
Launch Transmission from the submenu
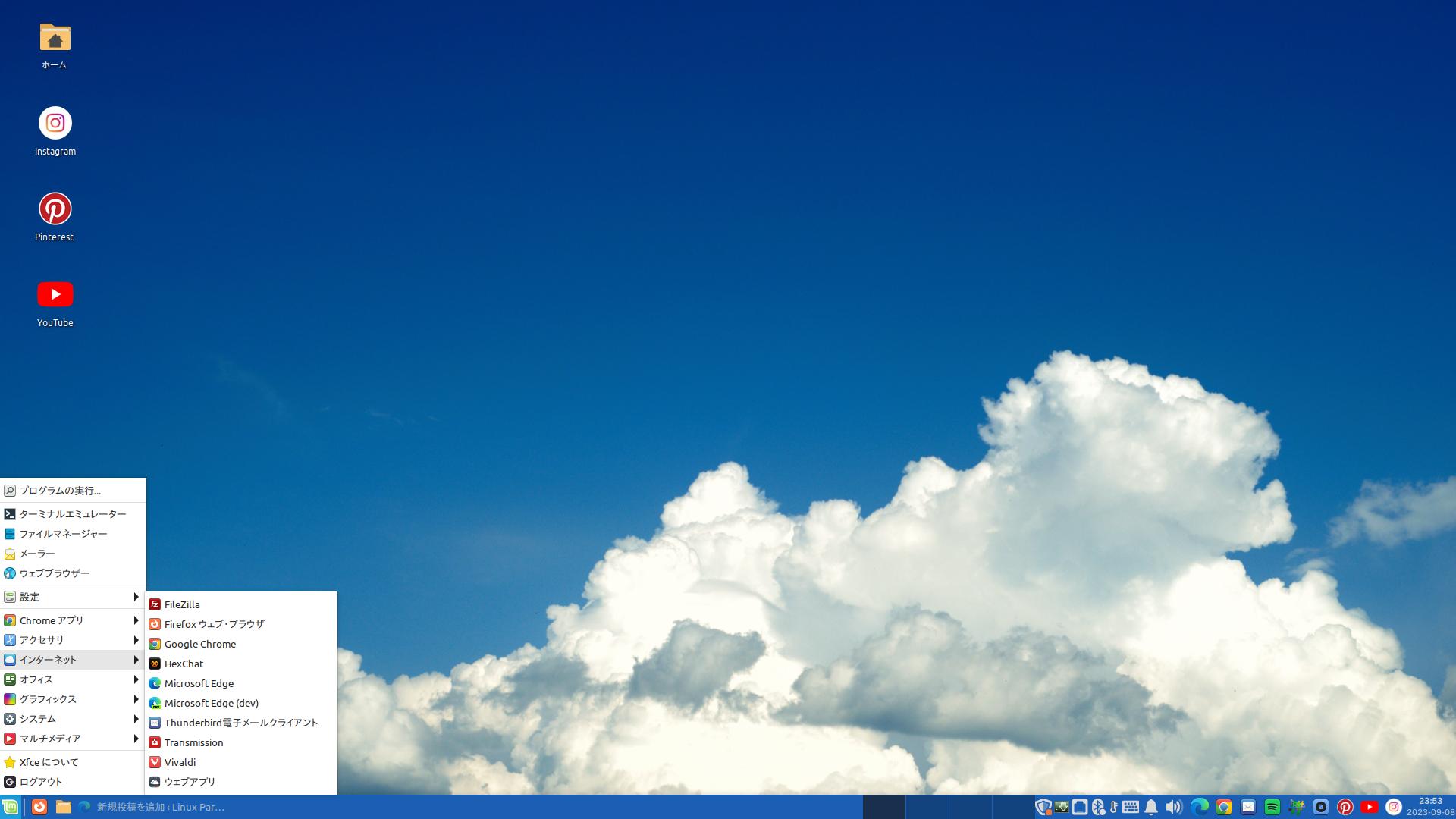[x=241, y=742]
